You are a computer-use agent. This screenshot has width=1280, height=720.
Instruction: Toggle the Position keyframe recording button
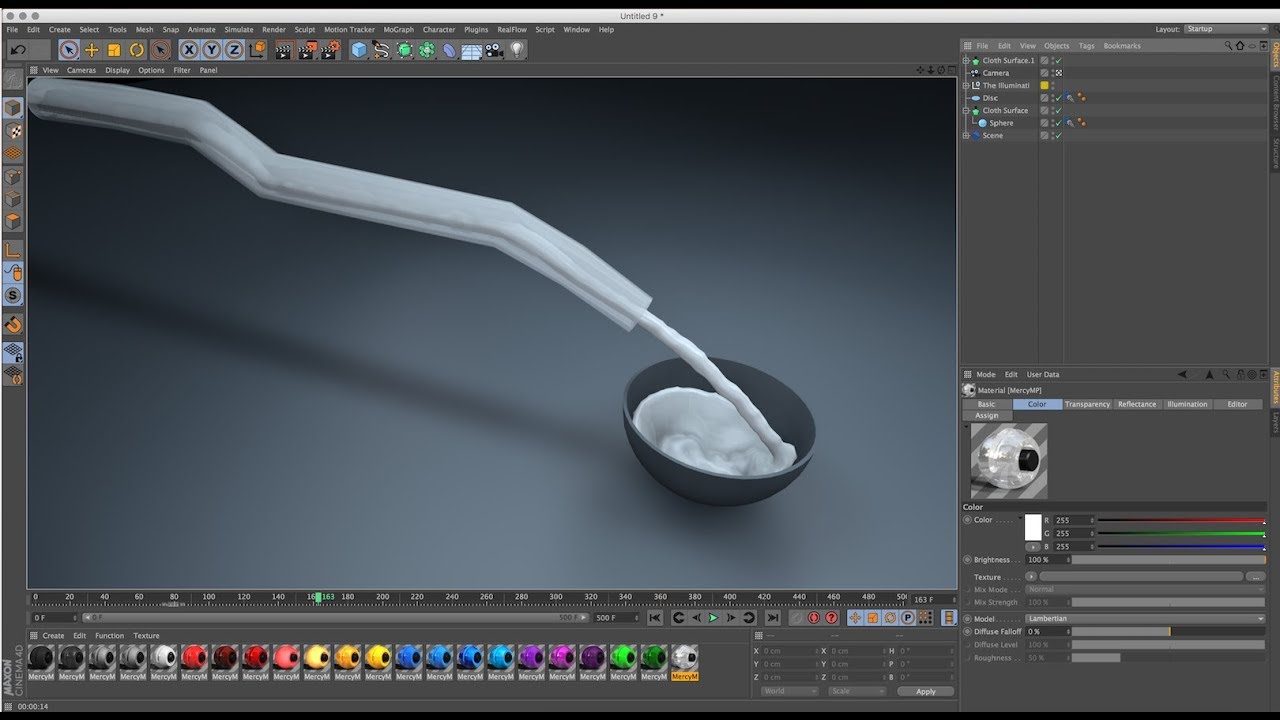click(x=855, y=618)
